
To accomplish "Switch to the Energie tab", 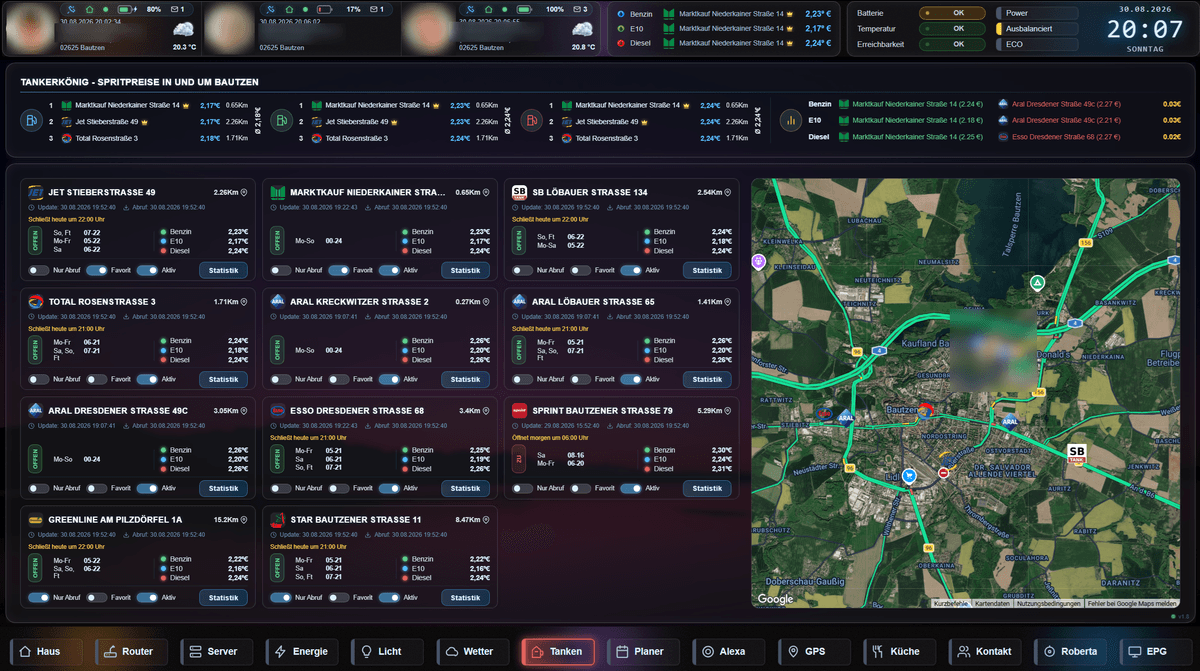I will click(303, 651).
